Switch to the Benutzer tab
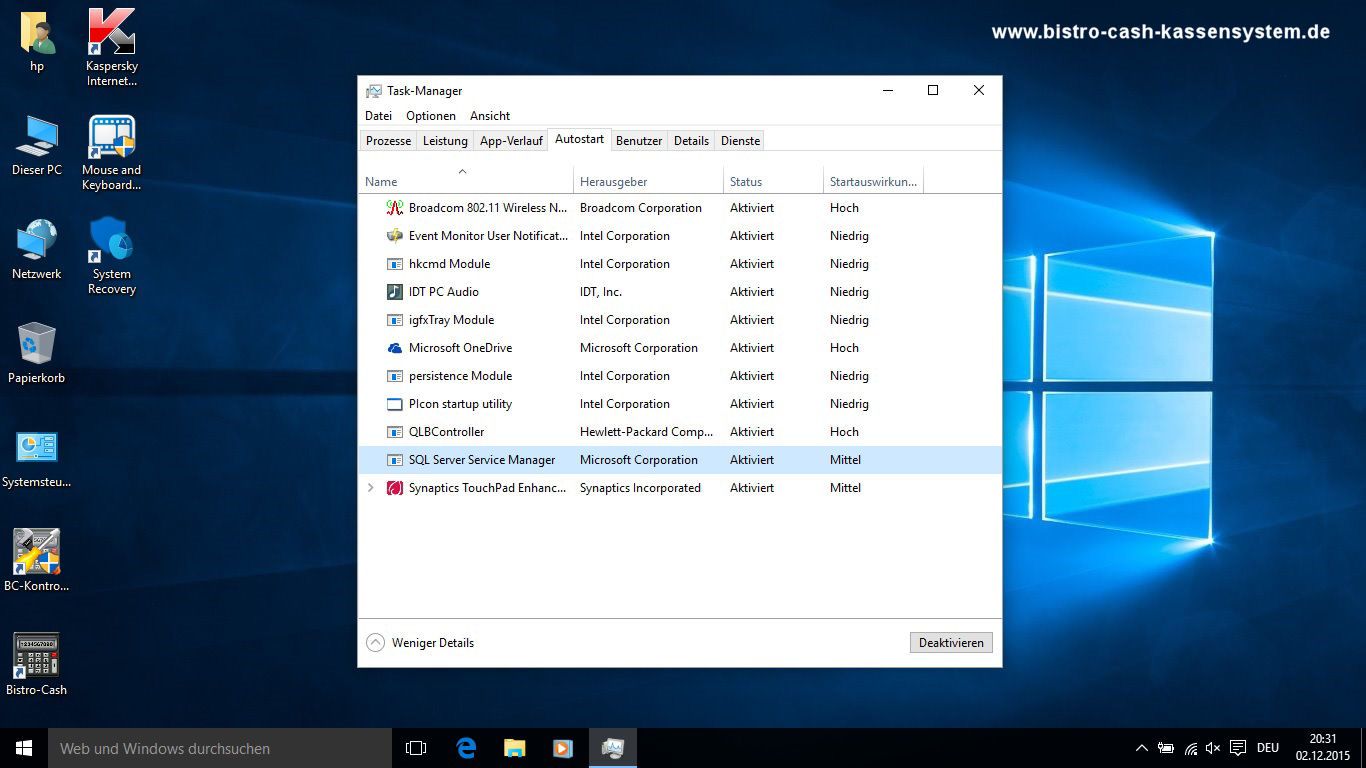Viewport: 1366px width, 768px height. pos(639,141)
